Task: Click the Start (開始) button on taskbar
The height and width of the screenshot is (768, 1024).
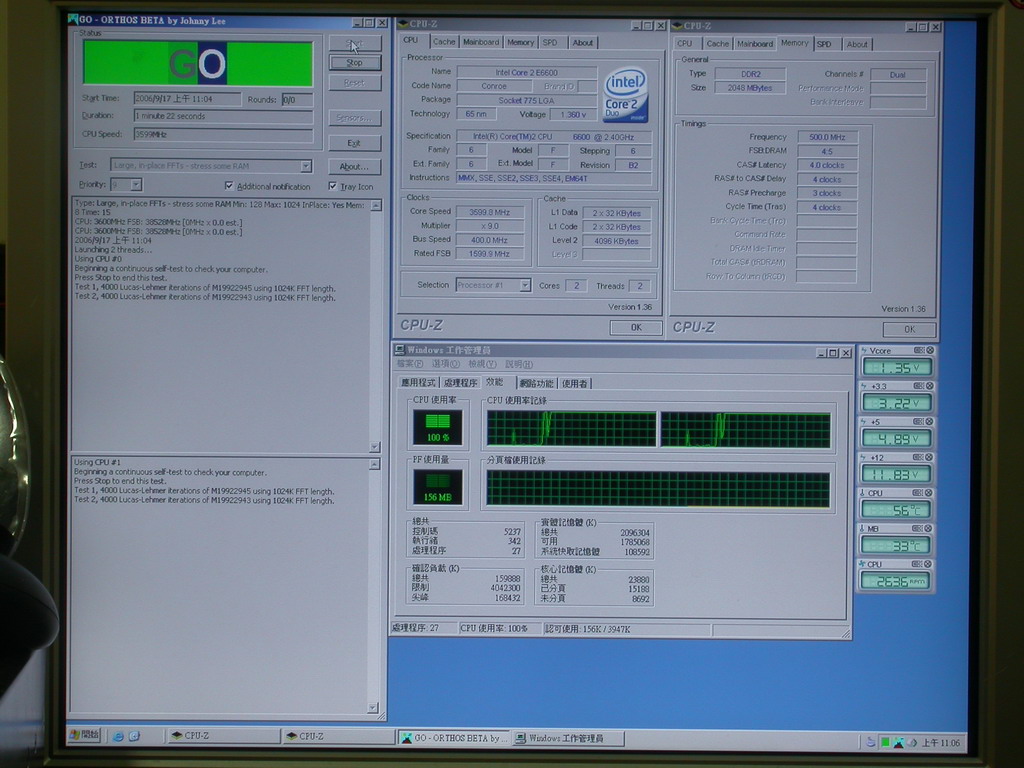Action: pos(84,735)
